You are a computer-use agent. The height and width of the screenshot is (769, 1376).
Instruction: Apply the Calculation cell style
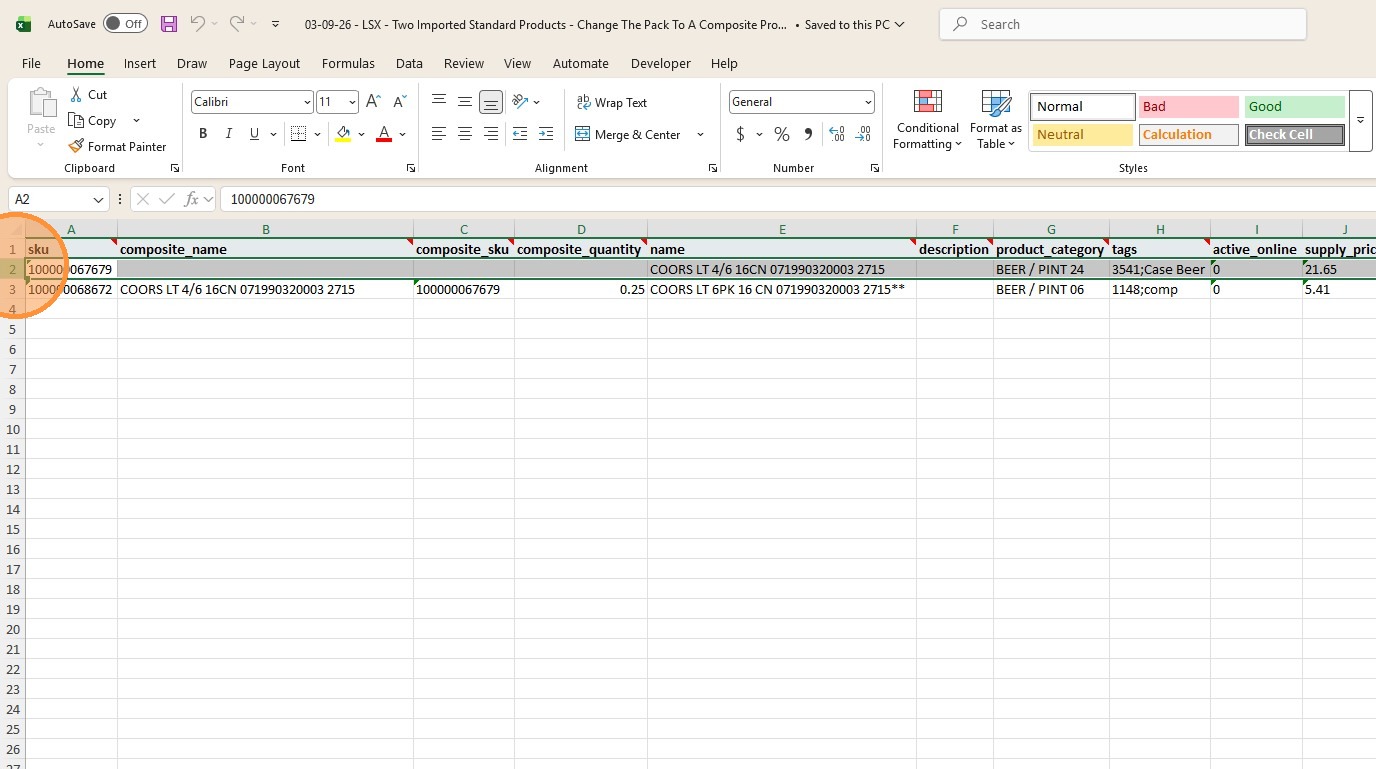coord(1189,134)
